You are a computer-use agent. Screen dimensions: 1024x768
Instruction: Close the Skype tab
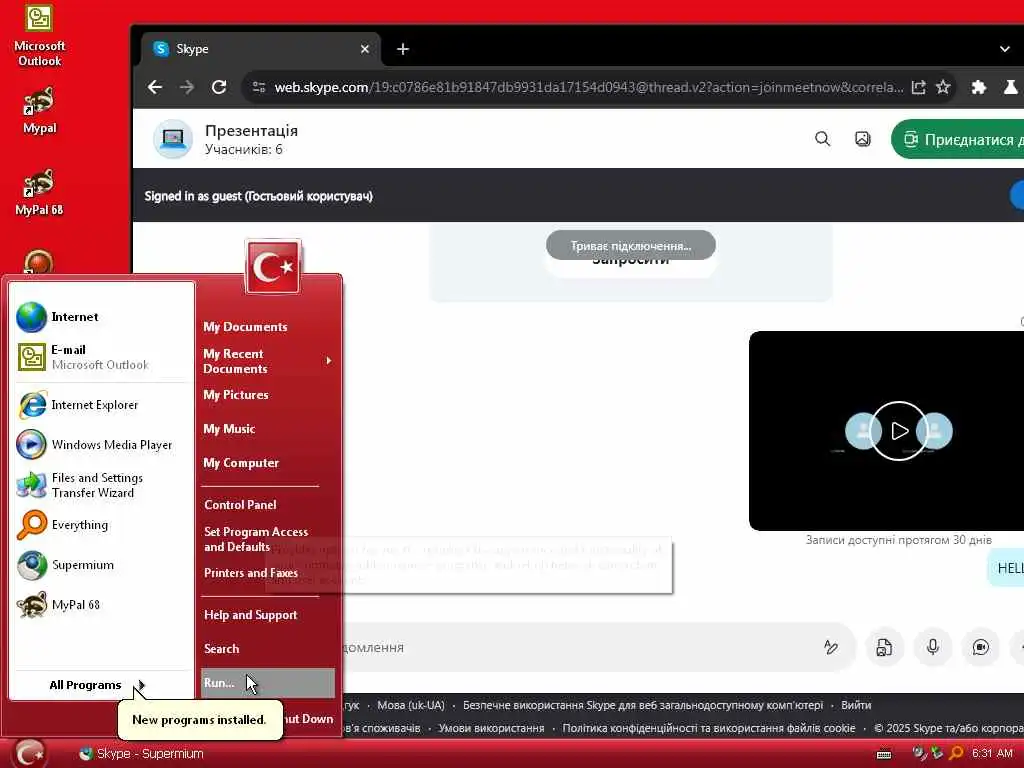(x=365, y=49)
